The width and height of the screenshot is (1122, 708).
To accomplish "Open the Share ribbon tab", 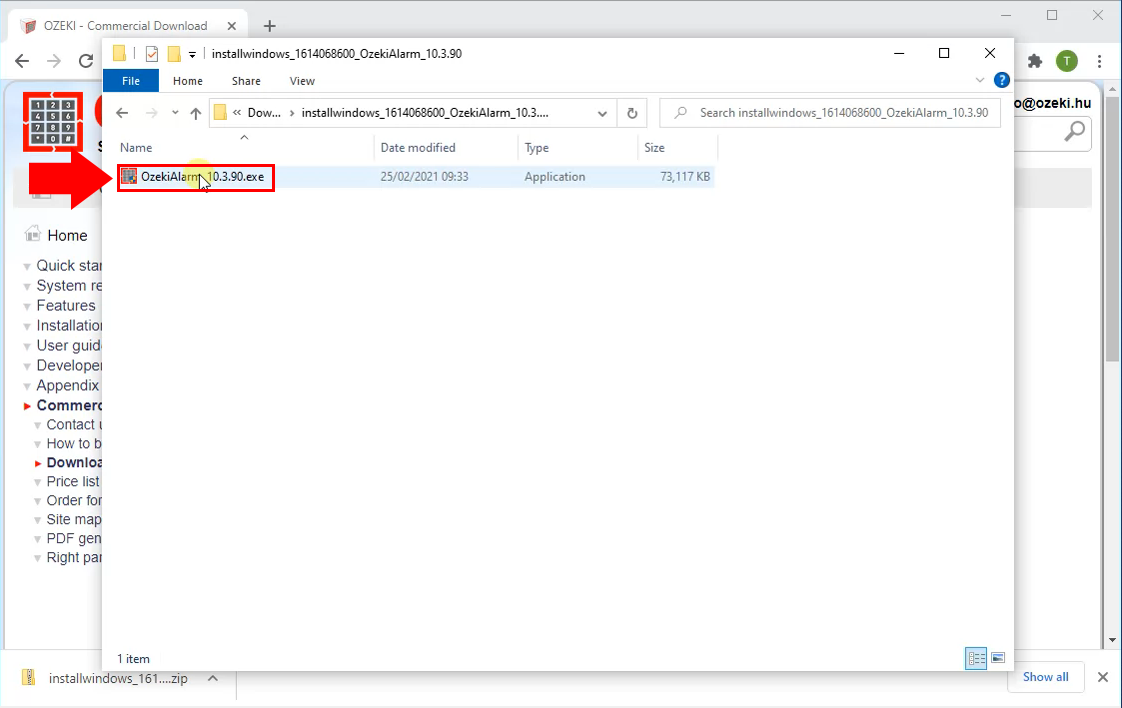I will click(x=246, y=81).
